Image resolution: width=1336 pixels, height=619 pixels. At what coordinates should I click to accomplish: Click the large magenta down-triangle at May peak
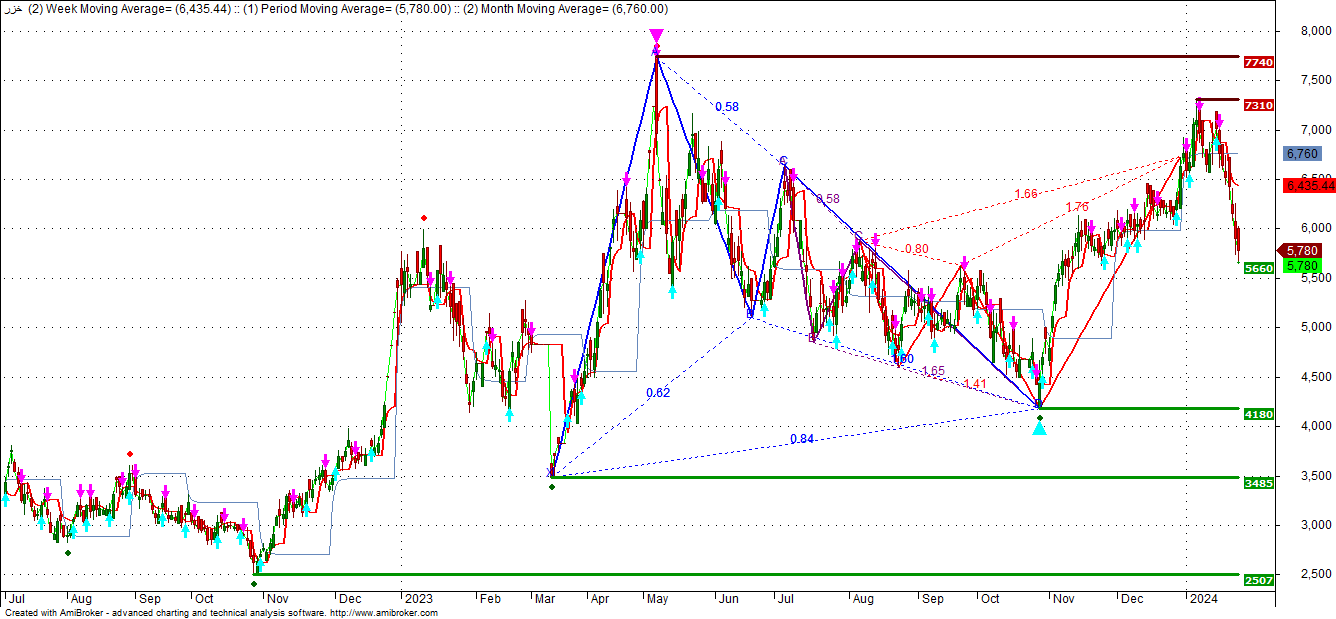tap(656, 36)
